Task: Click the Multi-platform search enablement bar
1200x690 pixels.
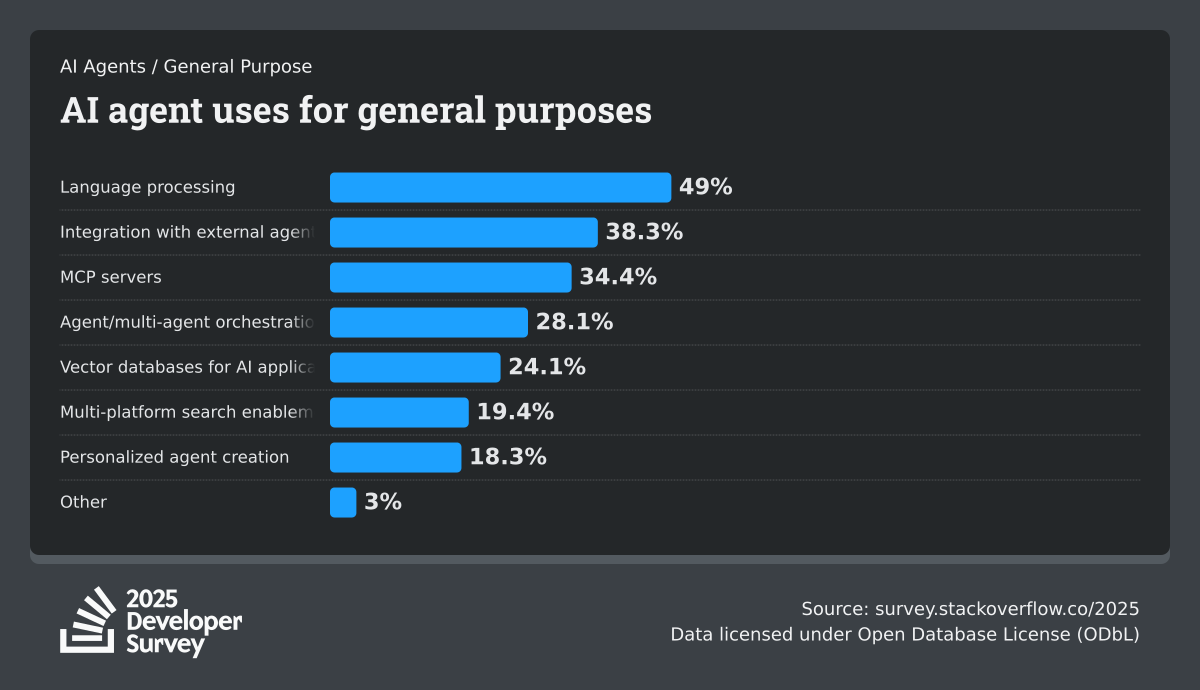Action: click(x=398, y=412)
